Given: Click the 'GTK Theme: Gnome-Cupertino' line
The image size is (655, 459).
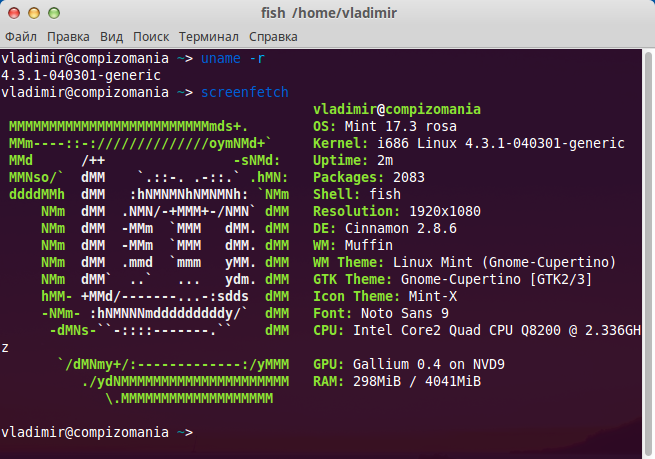Looking at the screenshot, I should 452,279.
